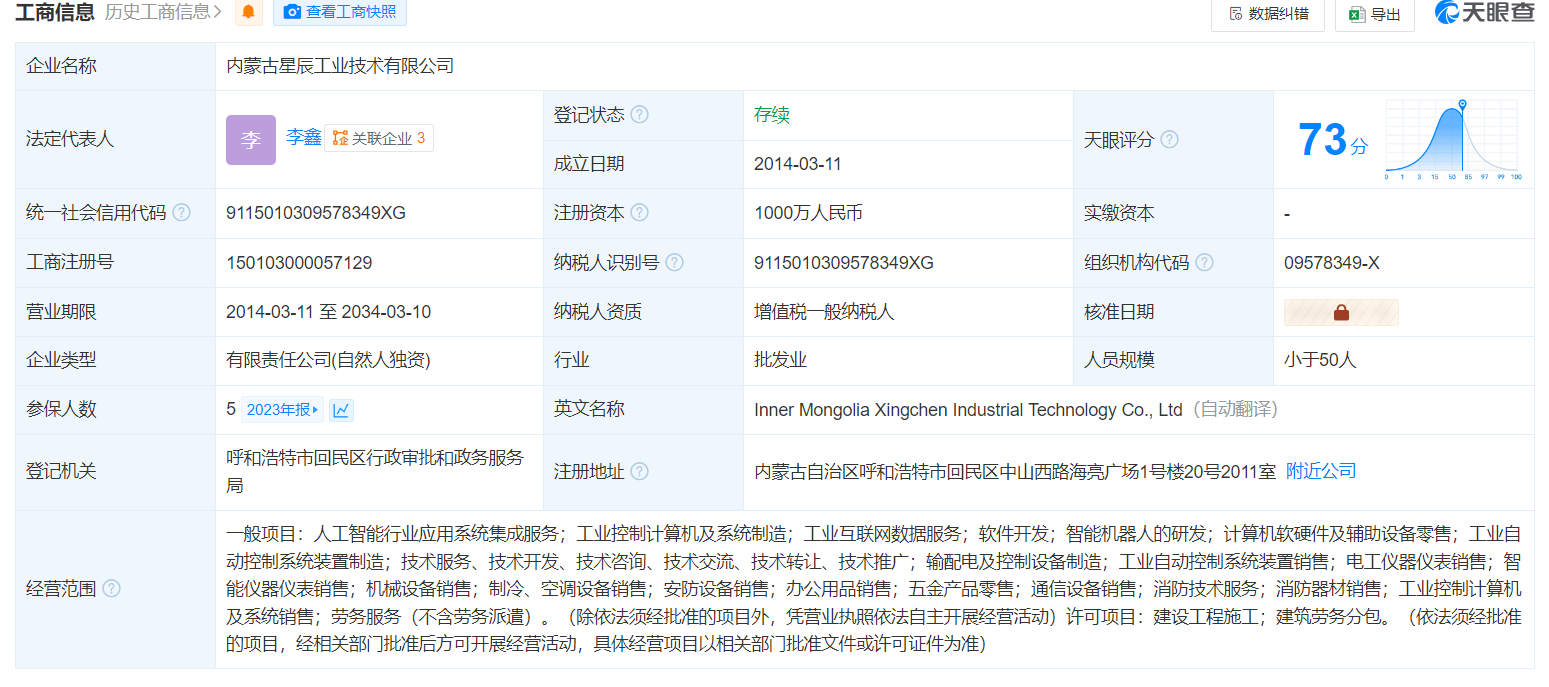The width and height of the screenshot is (1549, 687).
Task: Select the 工商信息 heading
Action: tap(55, 12)
